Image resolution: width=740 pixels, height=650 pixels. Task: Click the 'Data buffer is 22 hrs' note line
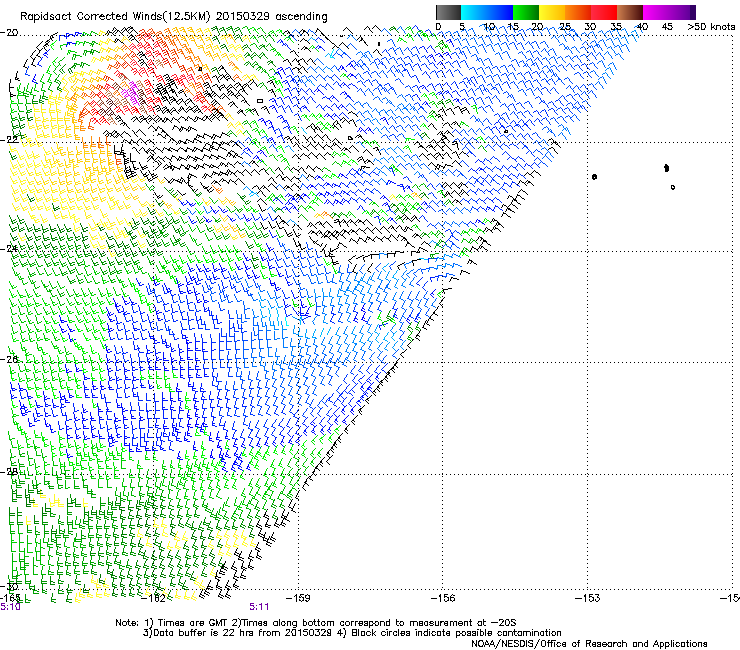tap(352, 633)
